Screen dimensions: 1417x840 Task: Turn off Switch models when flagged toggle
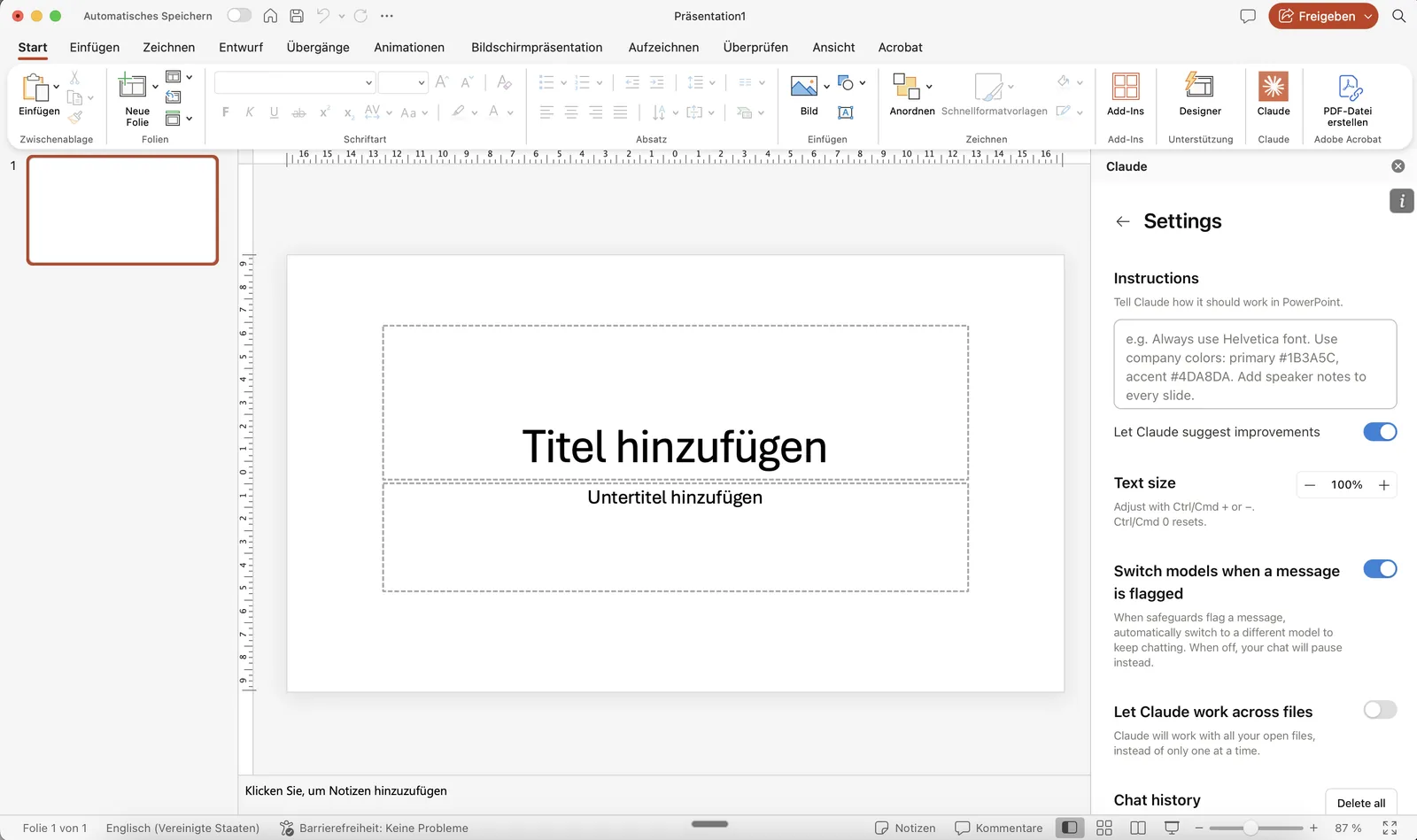coord(1379,569)
